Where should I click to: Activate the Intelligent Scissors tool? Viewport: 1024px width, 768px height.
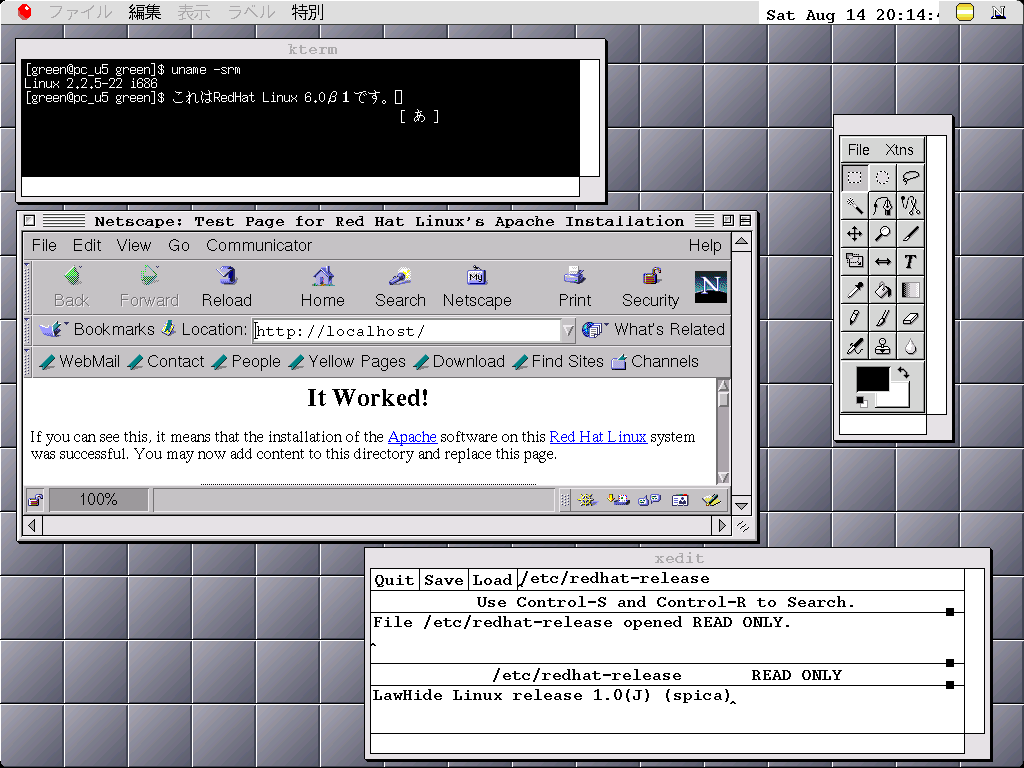pyautogui.click(x=910, y=206)
